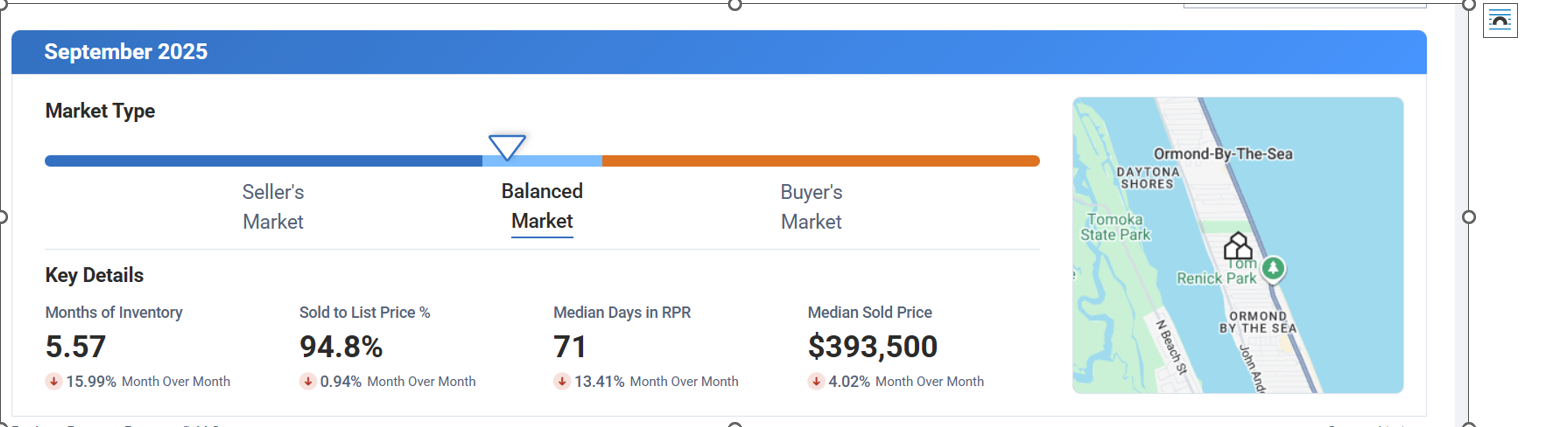Screen dimensions: 1547x427
Task: Select the Seller's Market label
Action: (x=273, y=206)
